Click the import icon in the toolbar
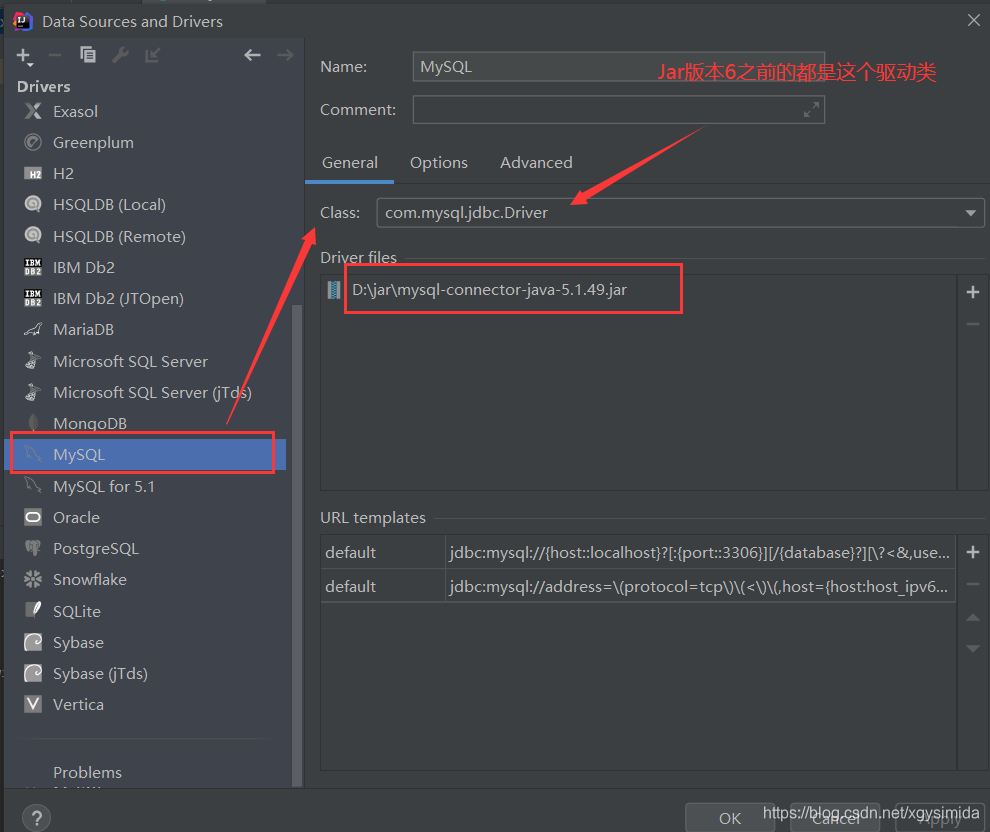This screenshot has height=832, width=990. click(x=151, y=55)
